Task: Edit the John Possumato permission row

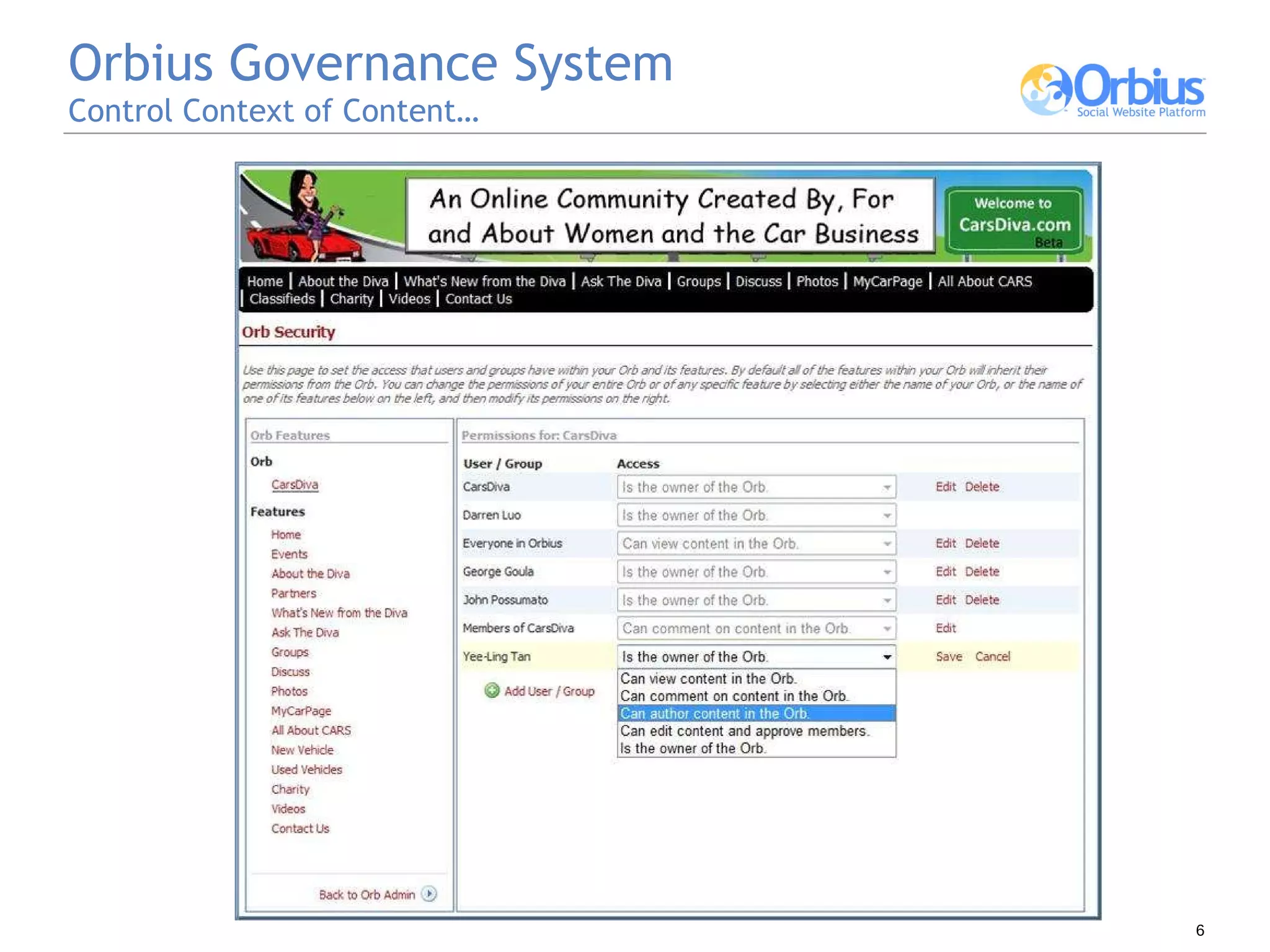Action: point(945,600)
